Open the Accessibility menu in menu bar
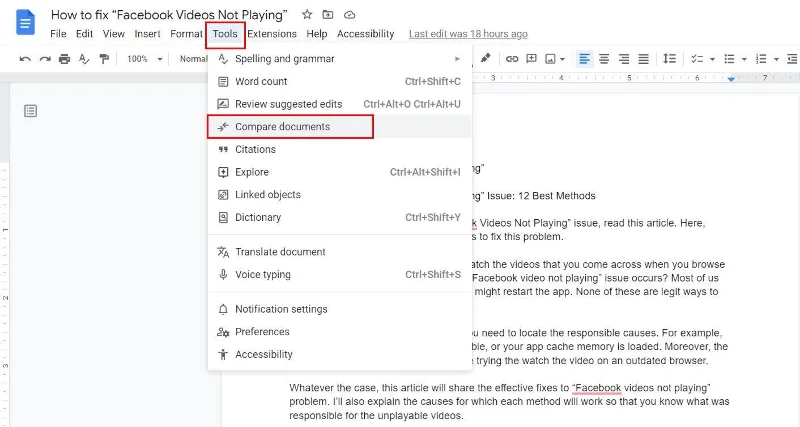Screen dimensions: 800x427 [x=365, y=34]
